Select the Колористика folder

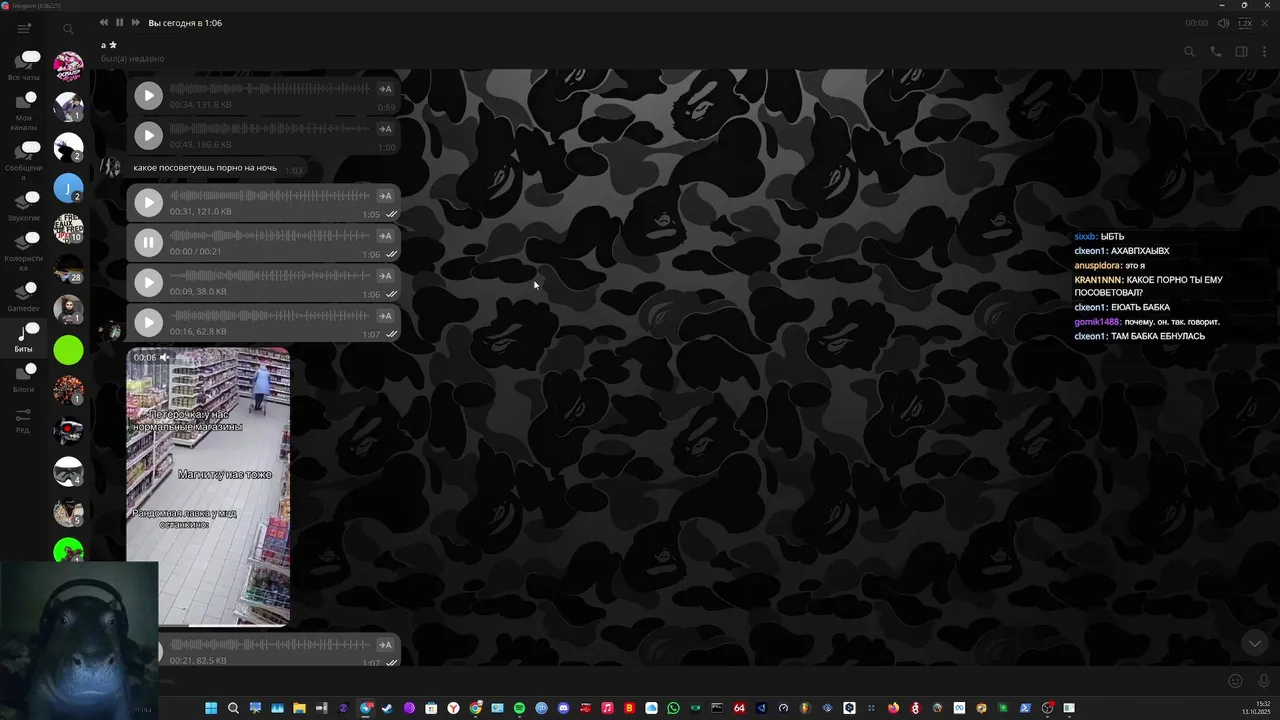tap(24, 251)
